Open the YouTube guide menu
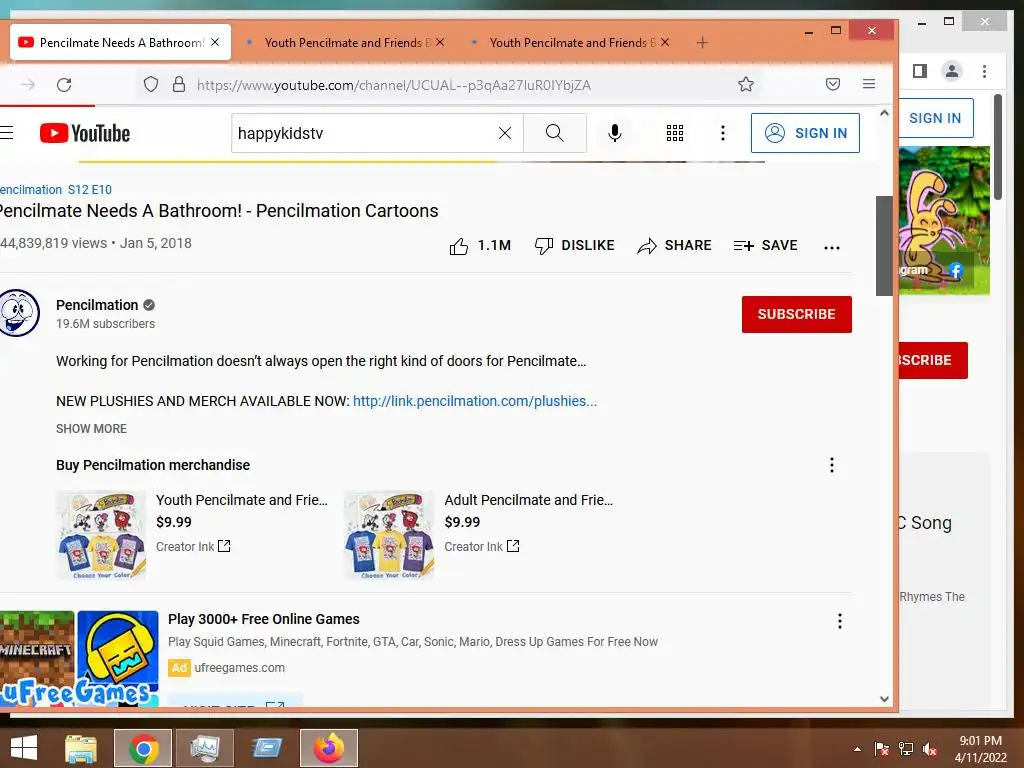1024x768 pixels. coord(7,133)
